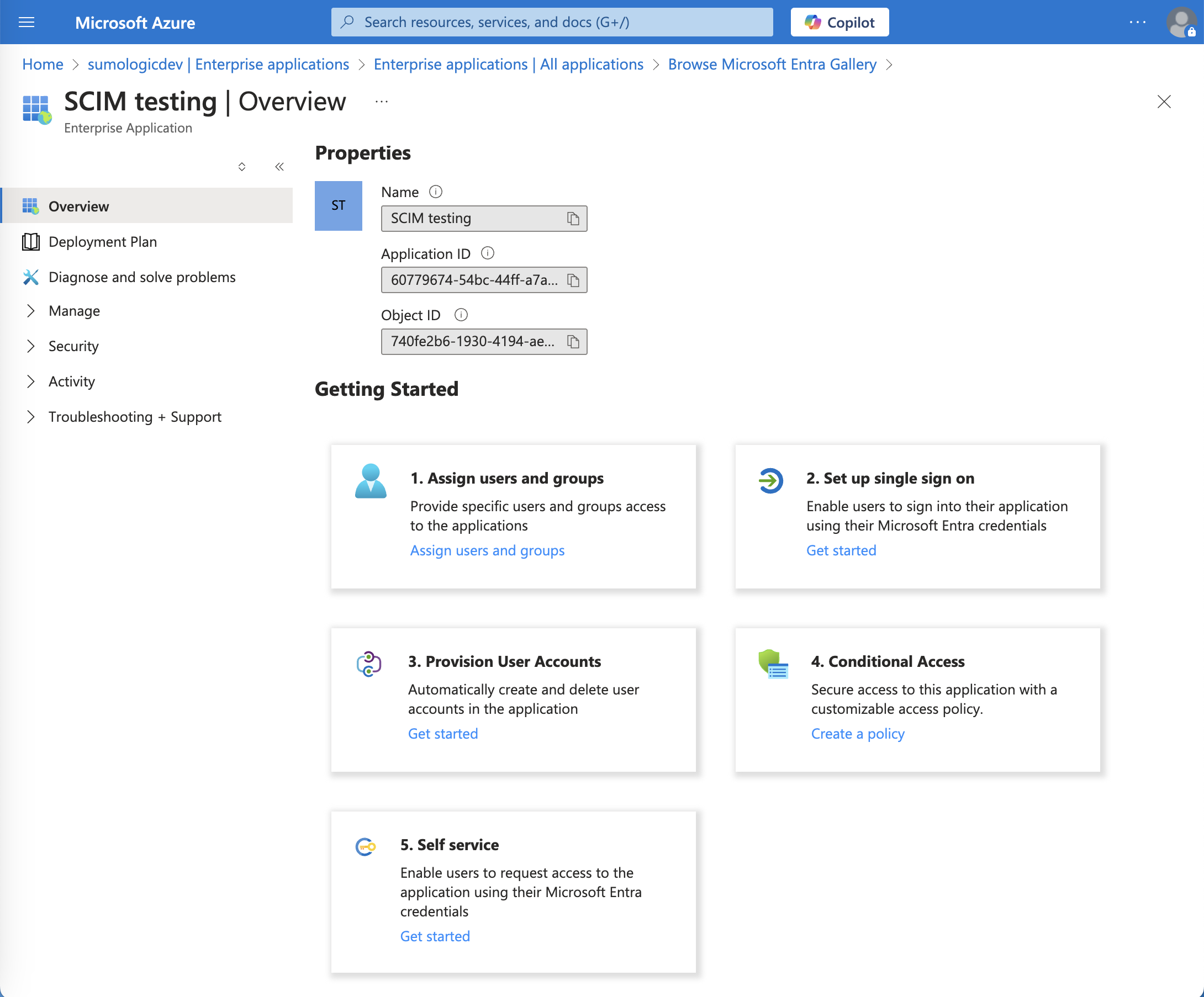Open Create a policy link
This screenshot has width=1204, height=997.
tap(857, 734)
